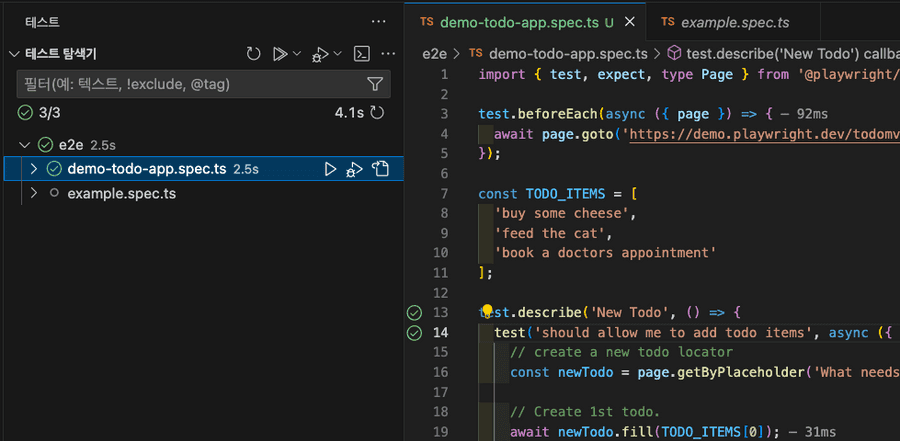900x441 pixels.
Task: Switch to example.spec.ts editor tab
Action: tap(733, 22)
